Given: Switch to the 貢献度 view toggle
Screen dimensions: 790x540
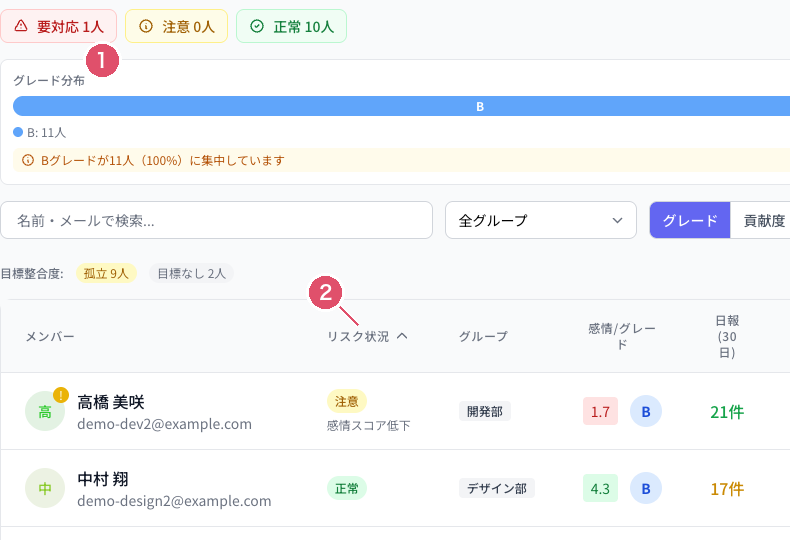Looking at the screenshot, I should pos(760,220).
